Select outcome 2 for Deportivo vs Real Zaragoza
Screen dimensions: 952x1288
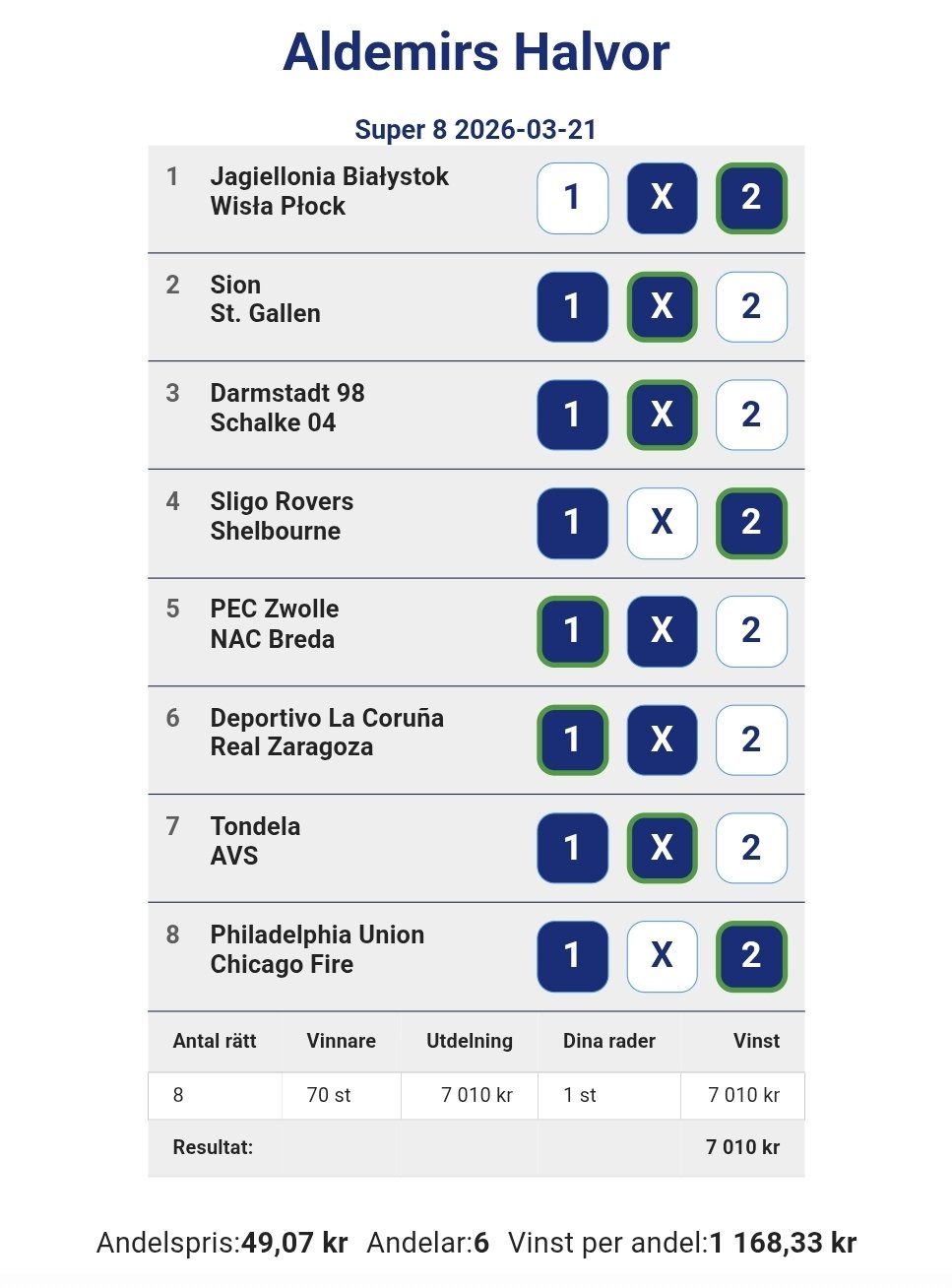pyautogui.click(x=751, y=740)
